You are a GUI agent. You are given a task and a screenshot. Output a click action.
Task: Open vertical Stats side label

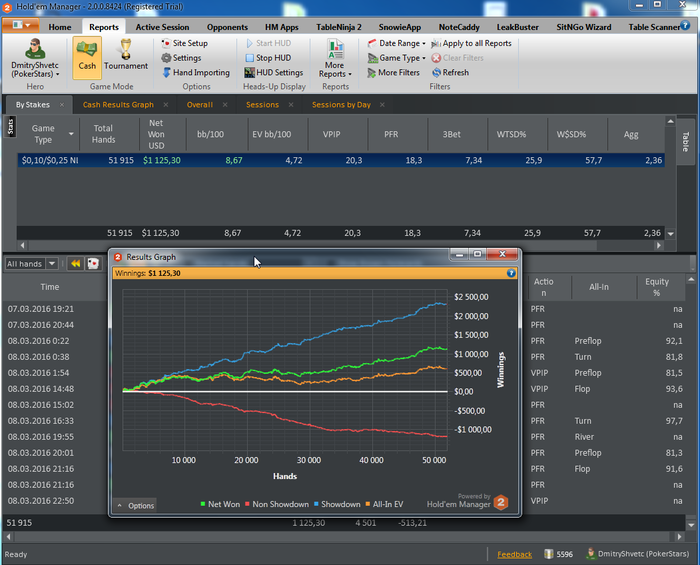[11, 126]
